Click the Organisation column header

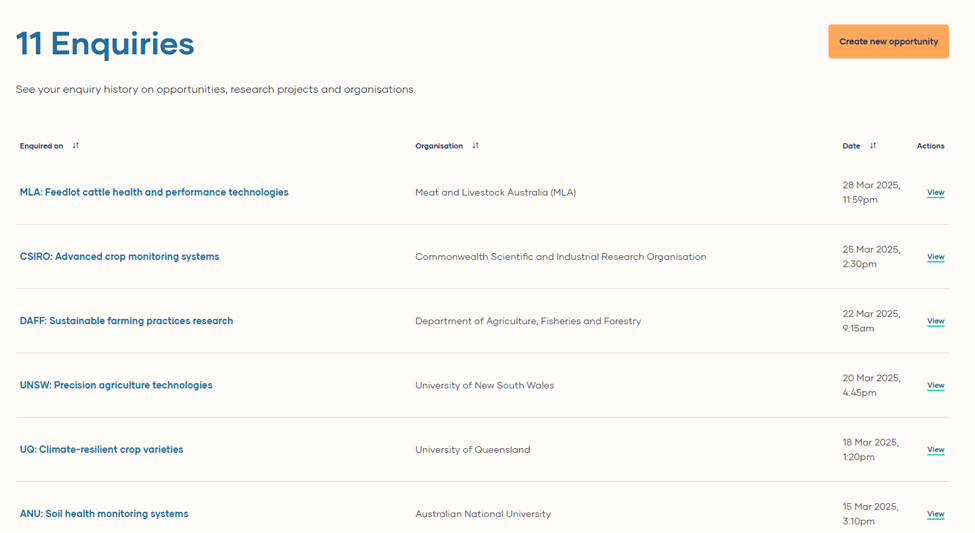439,146
